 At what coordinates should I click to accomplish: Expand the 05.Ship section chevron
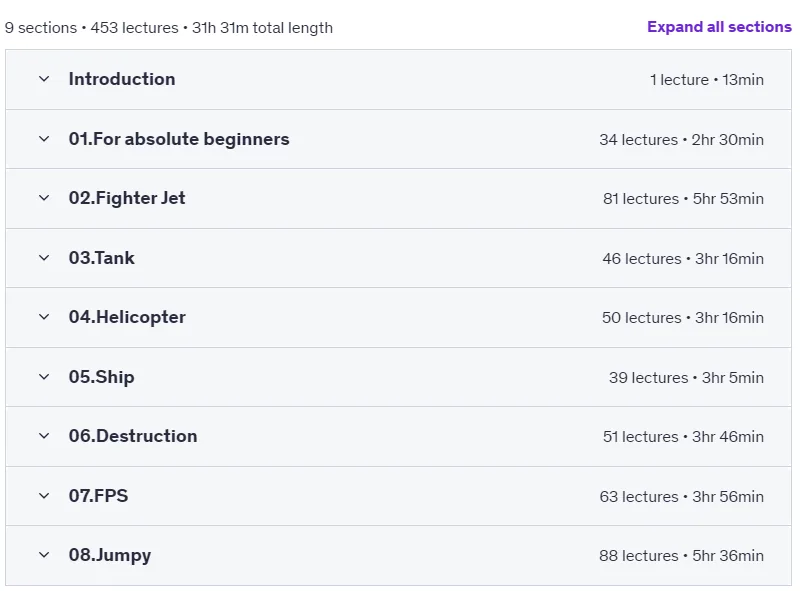(x=44, y=377)
